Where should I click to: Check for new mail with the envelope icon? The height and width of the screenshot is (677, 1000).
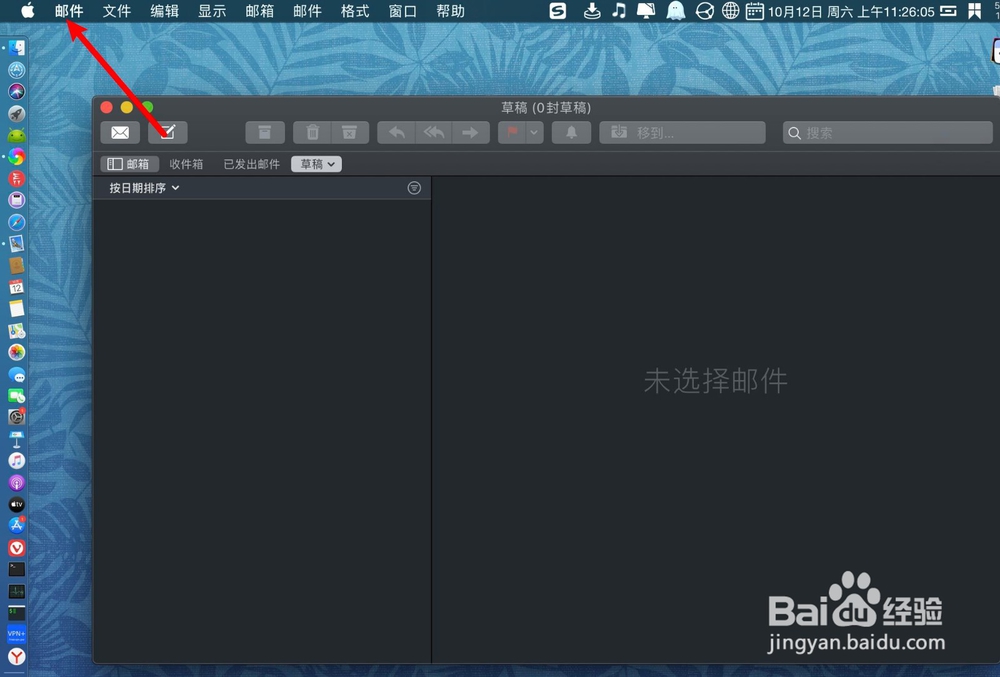119,131
